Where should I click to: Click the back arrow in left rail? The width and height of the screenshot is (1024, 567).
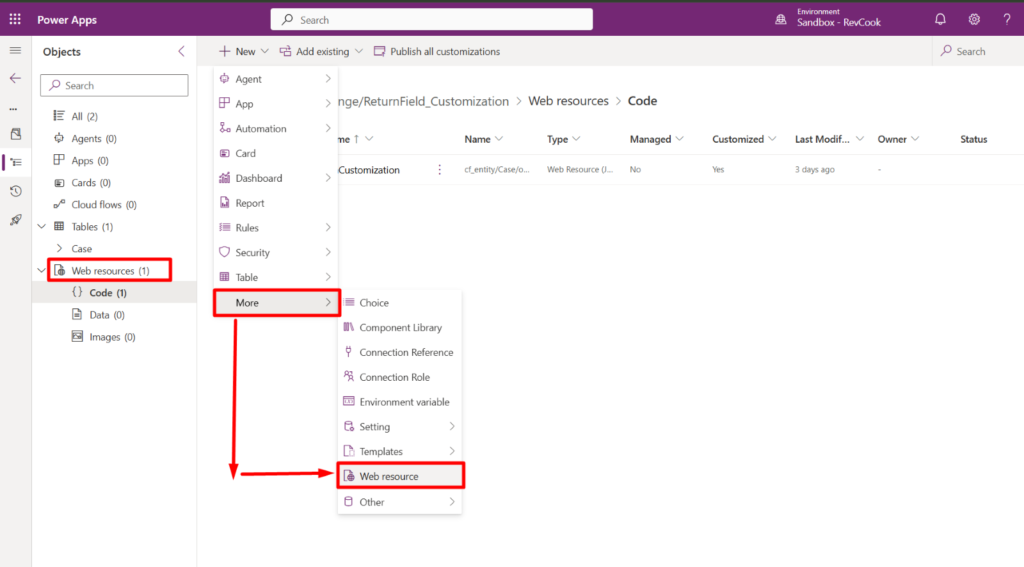(15, 78)
